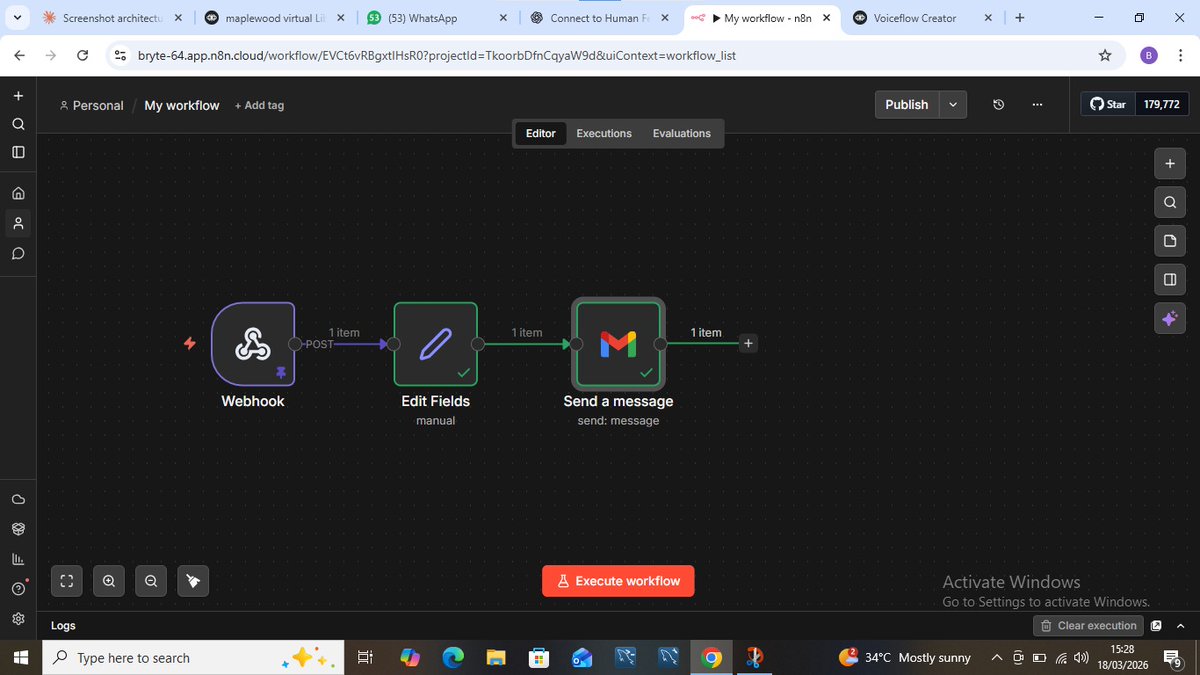Select the Edit Fields node
This screenshot has width=1200, height=675.
click(435, 344)
